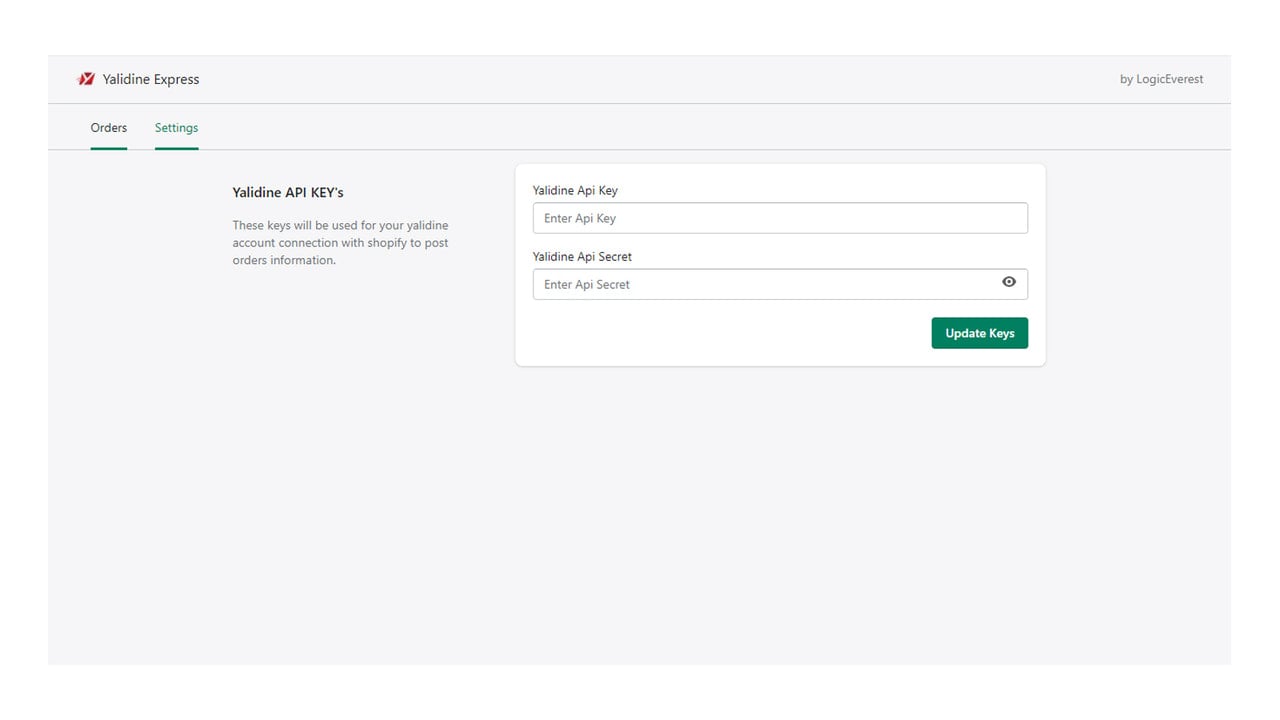Click the Yalidine Api Secret label

click(582, 256)
